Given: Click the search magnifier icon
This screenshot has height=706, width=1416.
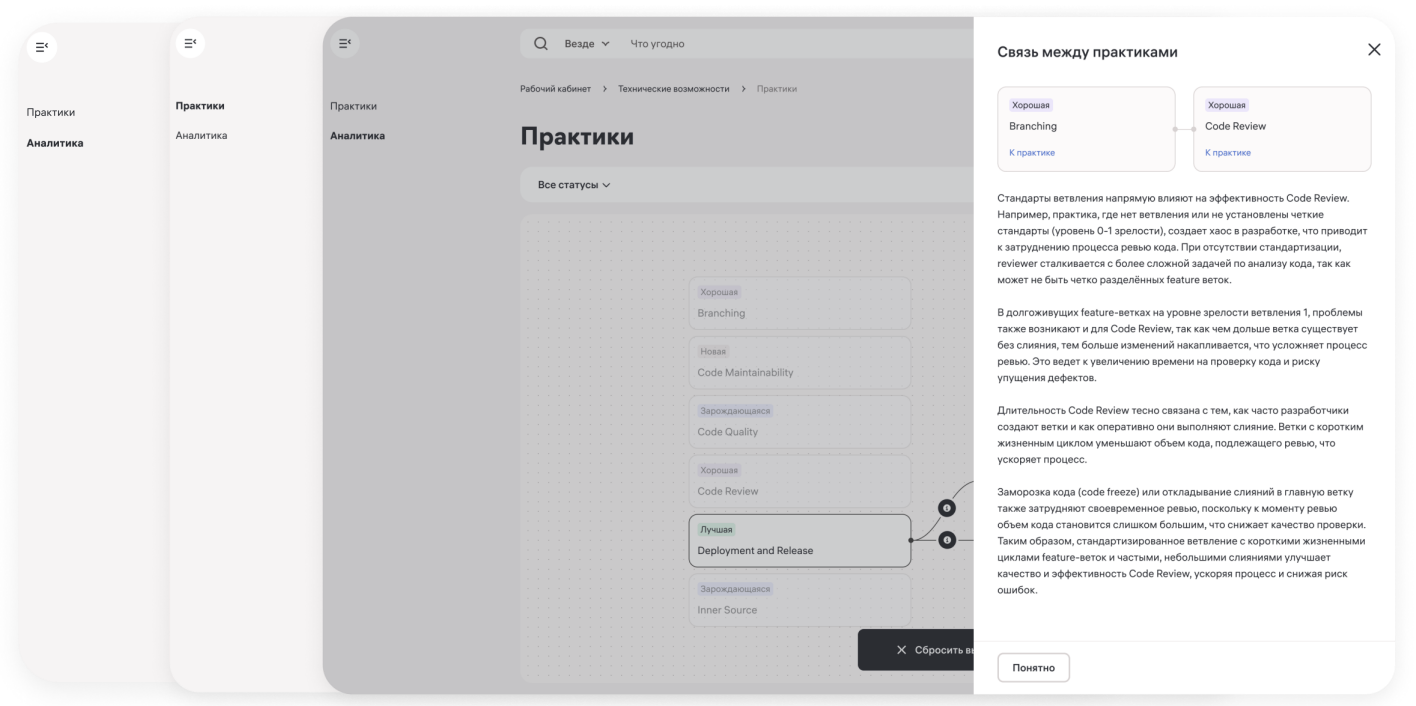Looking at the screenshot, I should (x=540, y=43).
